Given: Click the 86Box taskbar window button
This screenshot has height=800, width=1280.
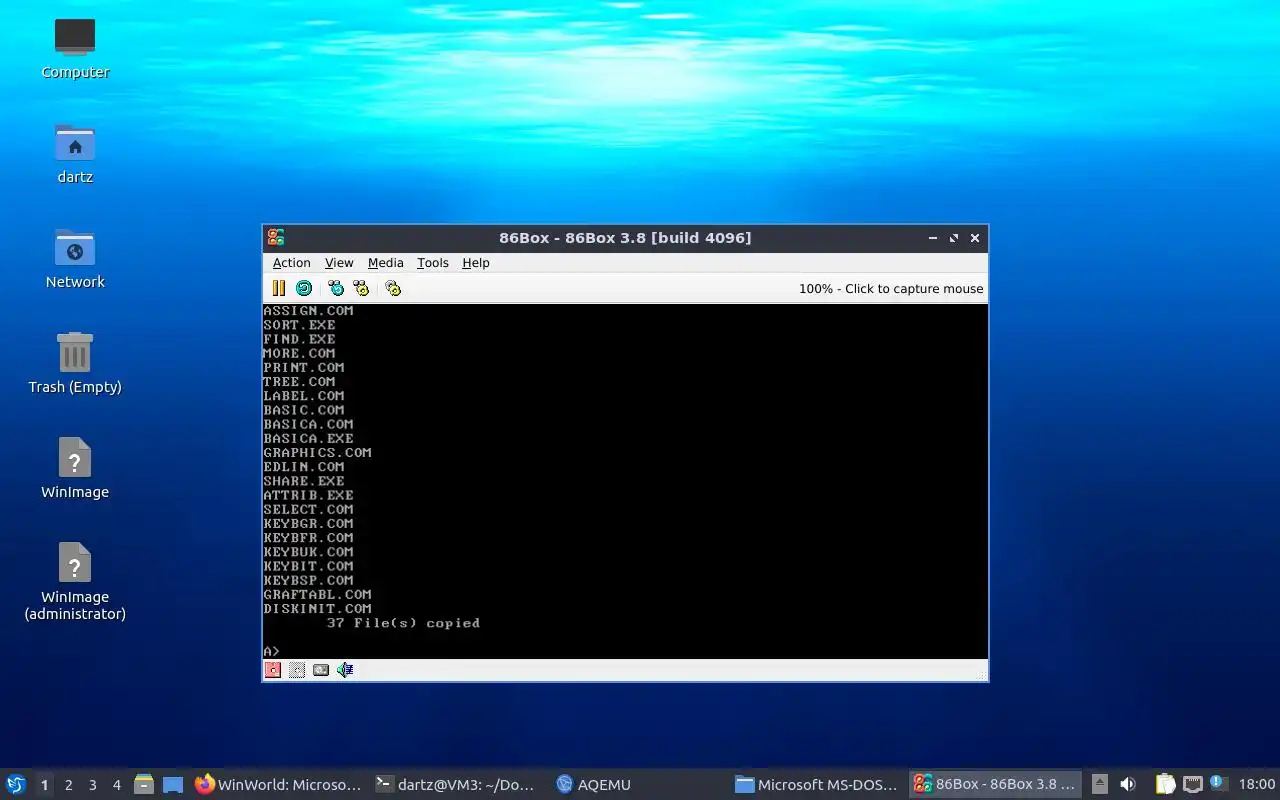Looking at the screenshot, I should [996, 784].
